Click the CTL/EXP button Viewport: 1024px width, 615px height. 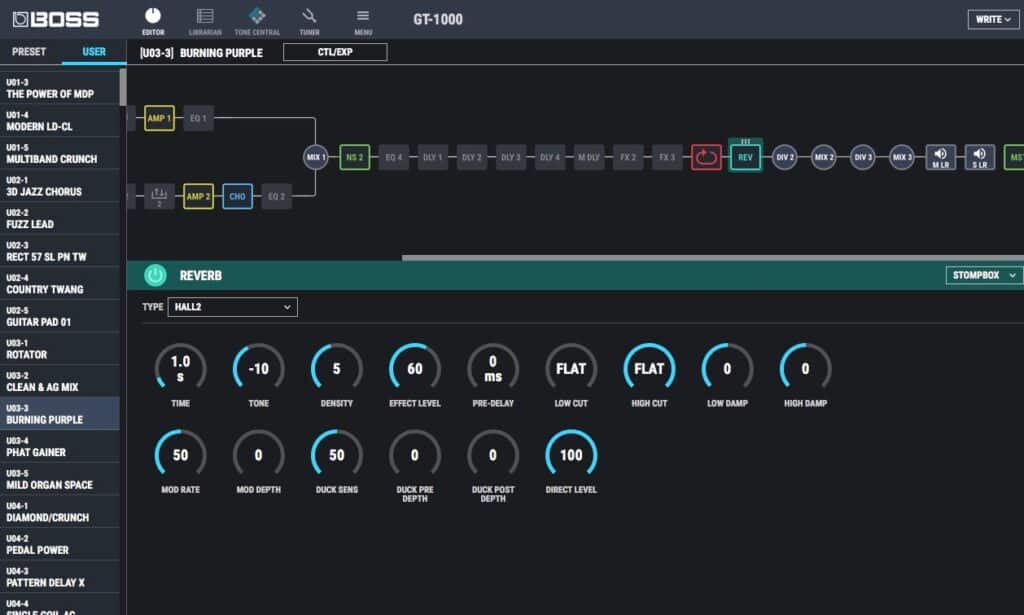click(x=335, y=52)
